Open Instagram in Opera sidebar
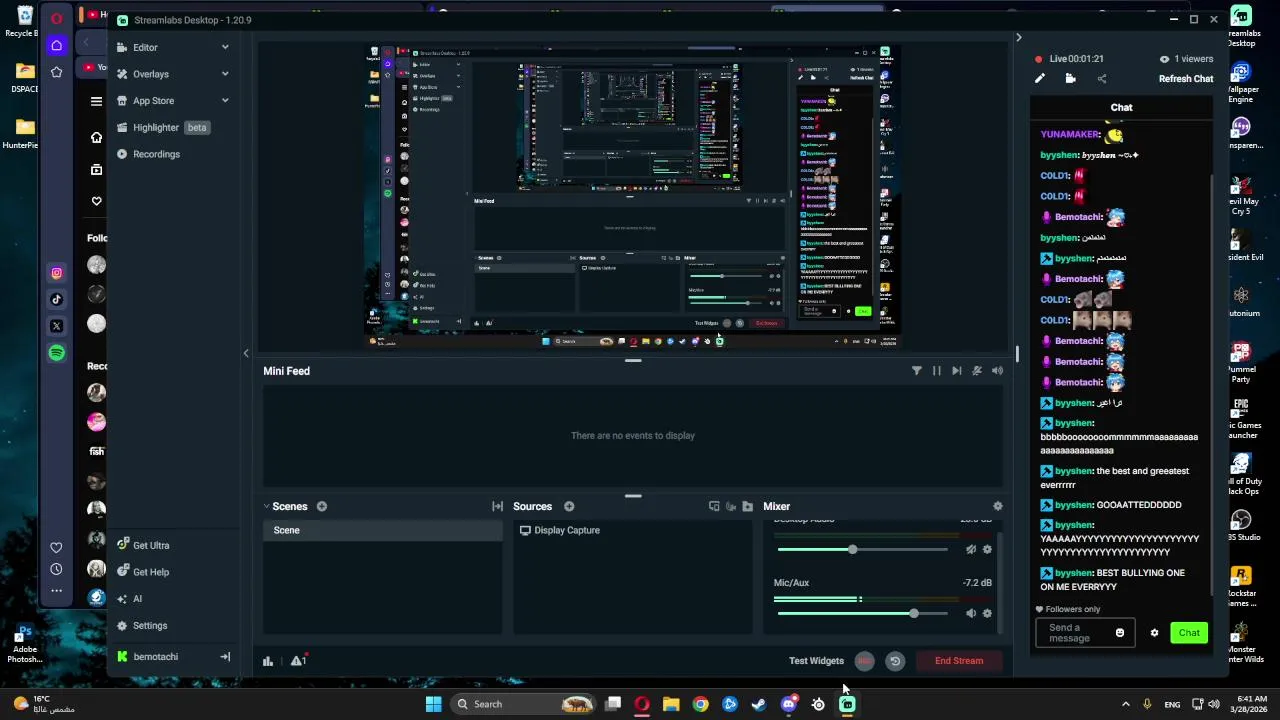This screenshot has width=1280, height=720. click(x=56, y=273)
